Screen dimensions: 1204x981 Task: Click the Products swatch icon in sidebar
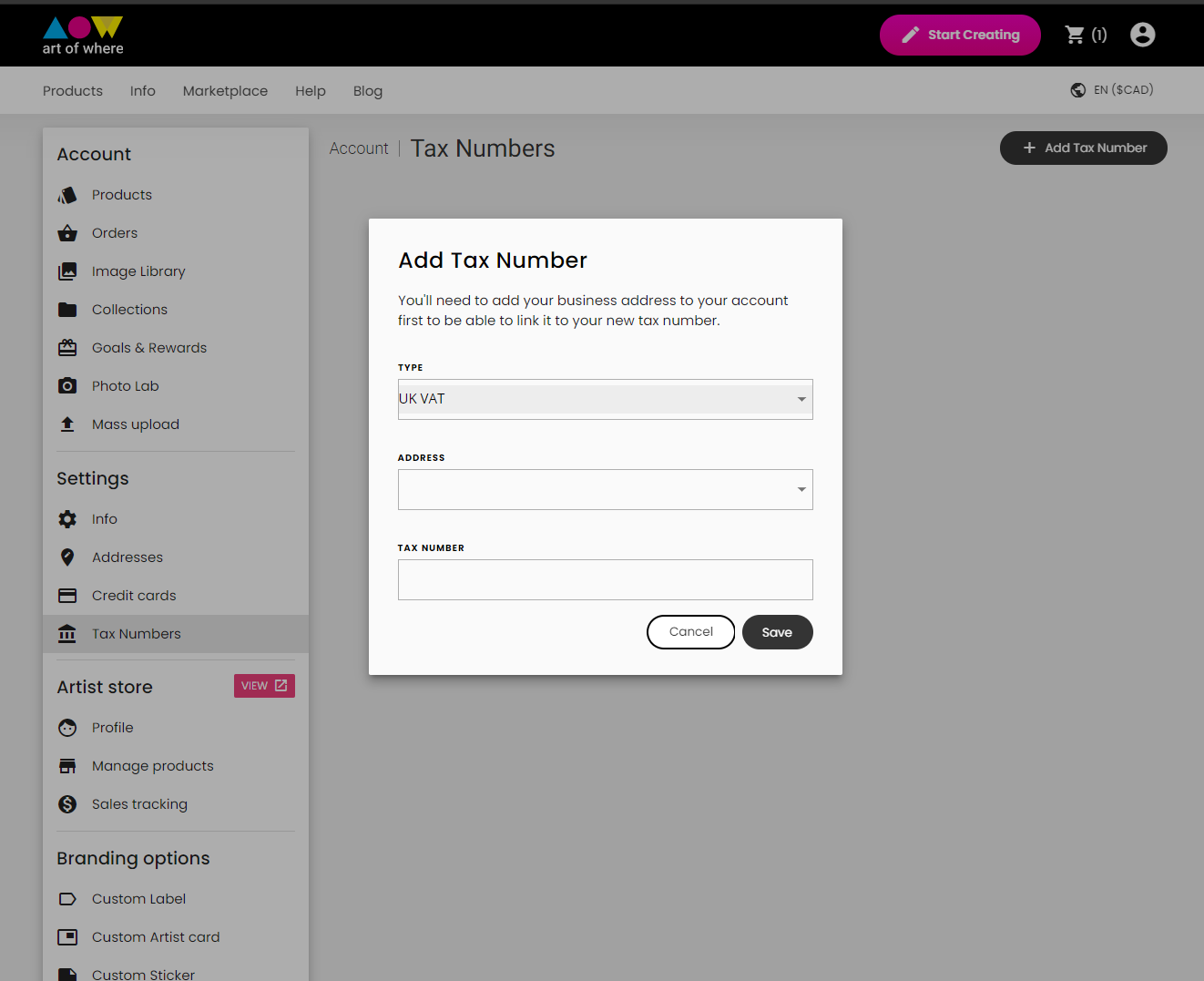click(67, 195)
